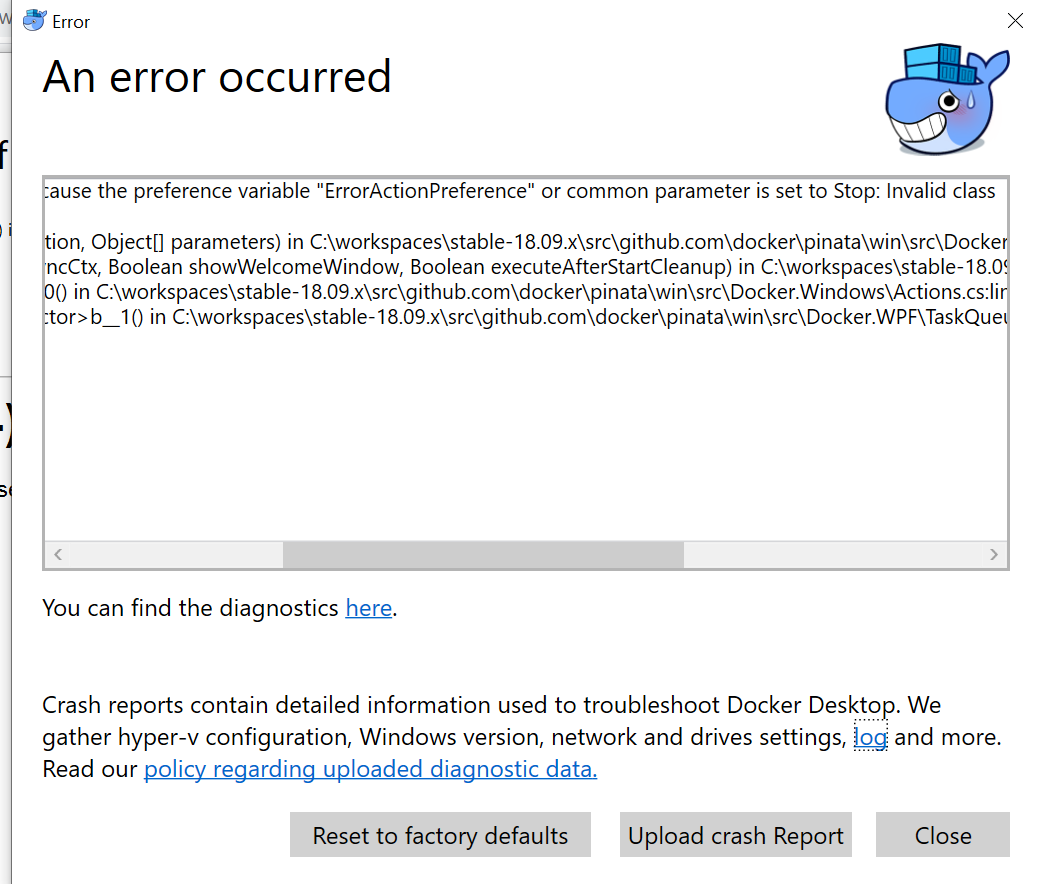The image size is (1040, 884).
Task: Click the 'An error occurred' heading
Action: [x=216, y=77]
